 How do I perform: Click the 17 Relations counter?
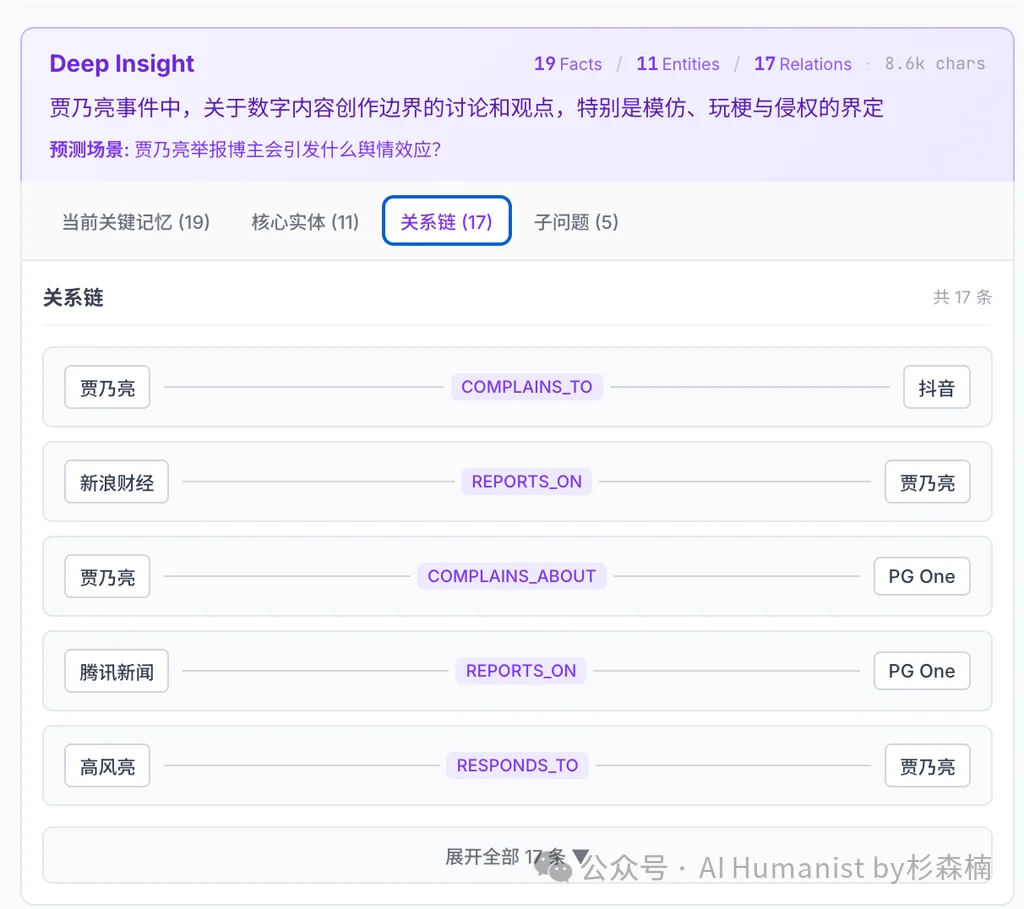click(x=802, y=64)
